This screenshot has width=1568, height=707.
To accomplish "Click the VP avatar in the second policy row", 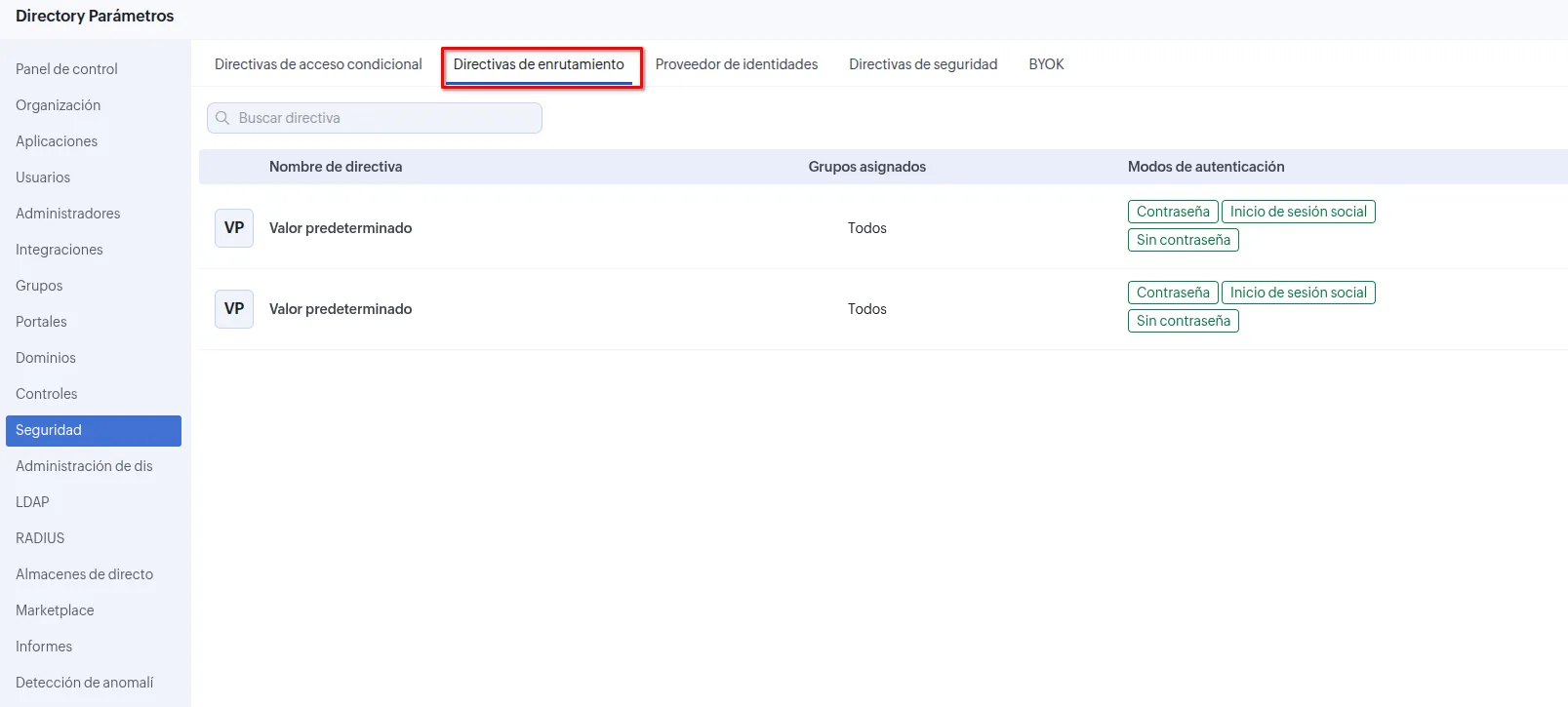I will pos(234,309).
